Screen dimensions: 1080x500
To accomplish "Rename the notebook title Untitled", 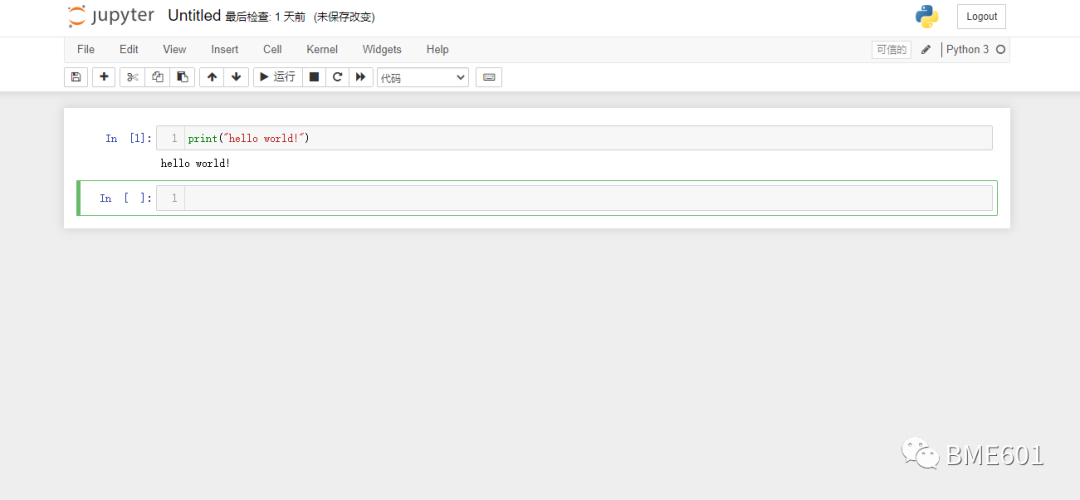I will [194, 16].
